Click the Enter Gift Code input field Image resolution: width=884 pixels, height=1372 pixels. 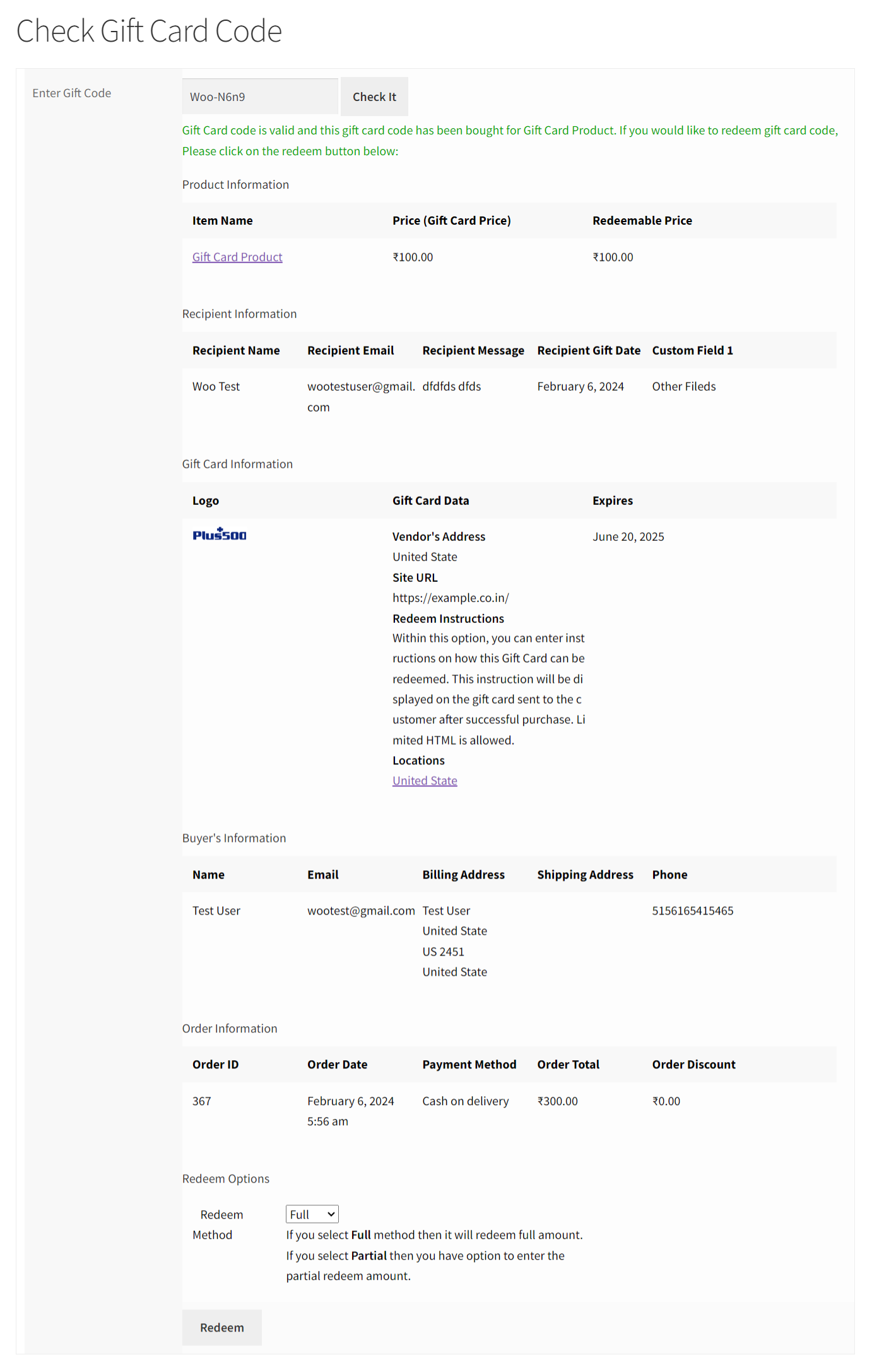tap(260, 97)
